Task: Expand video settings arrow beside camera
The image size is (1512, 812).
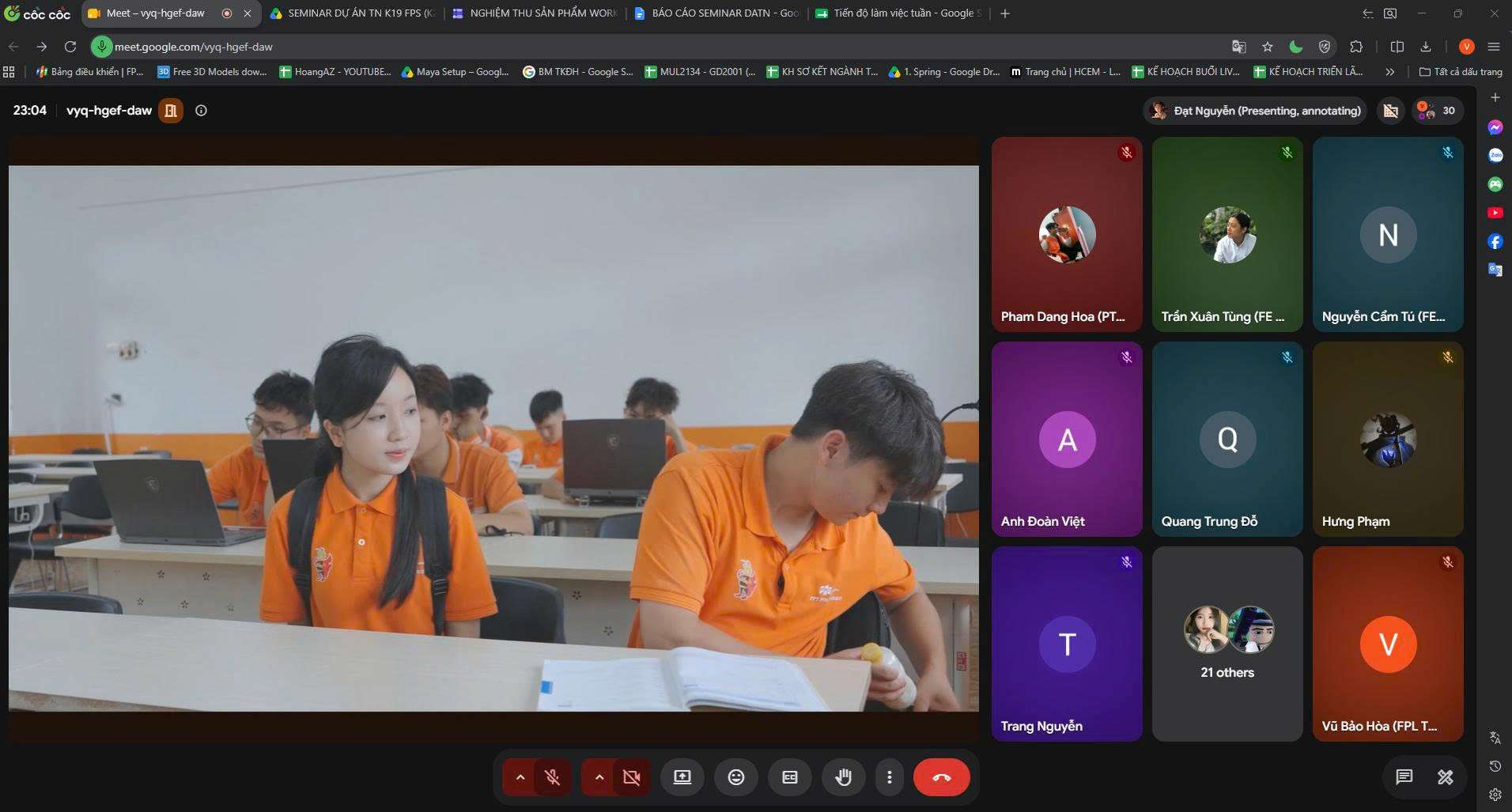Action: click(599, 777)
